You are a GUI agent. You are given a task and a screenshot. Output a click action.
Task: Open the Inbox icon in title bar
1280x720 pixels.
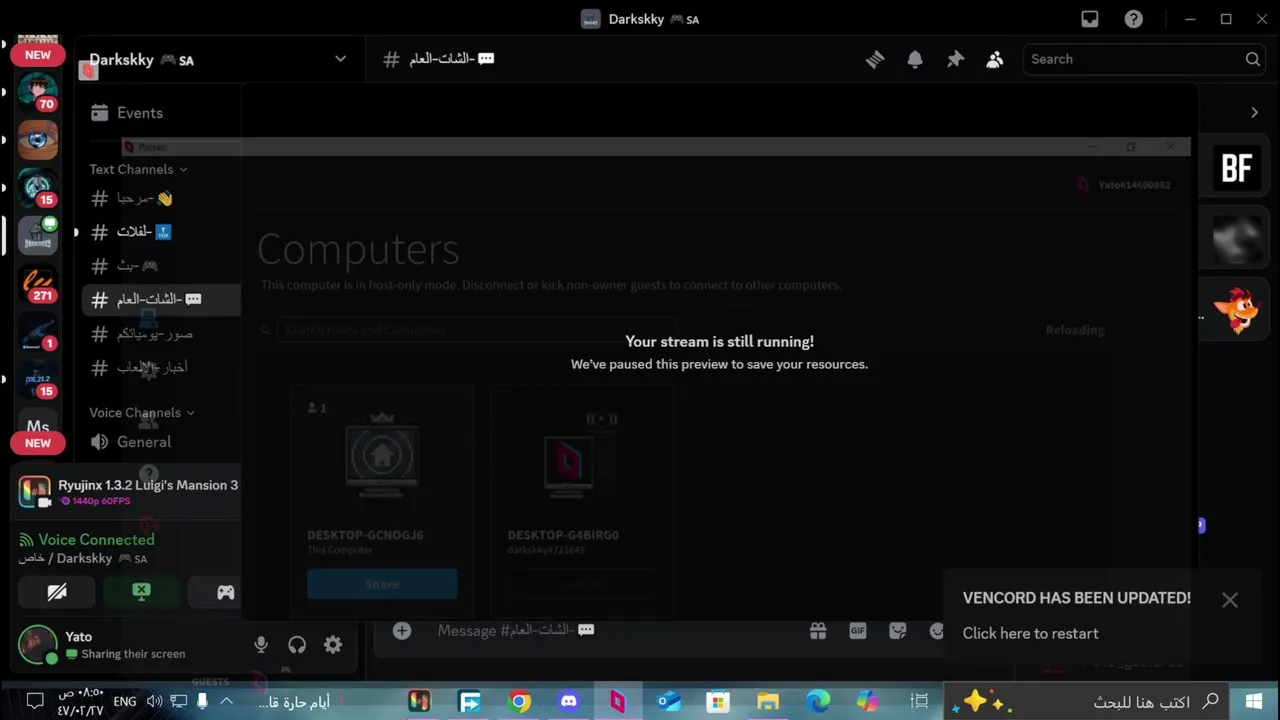[1090, 19]
